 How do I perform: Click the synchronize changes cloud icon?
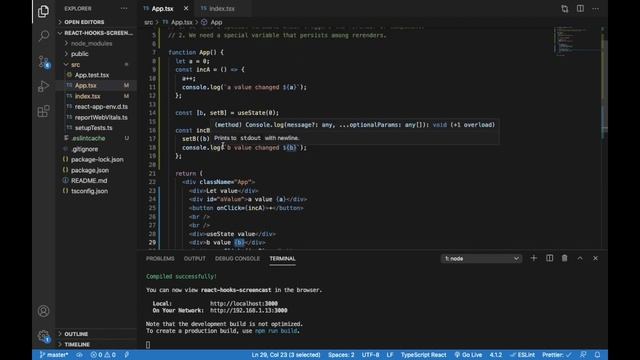[x=80, y=355]
